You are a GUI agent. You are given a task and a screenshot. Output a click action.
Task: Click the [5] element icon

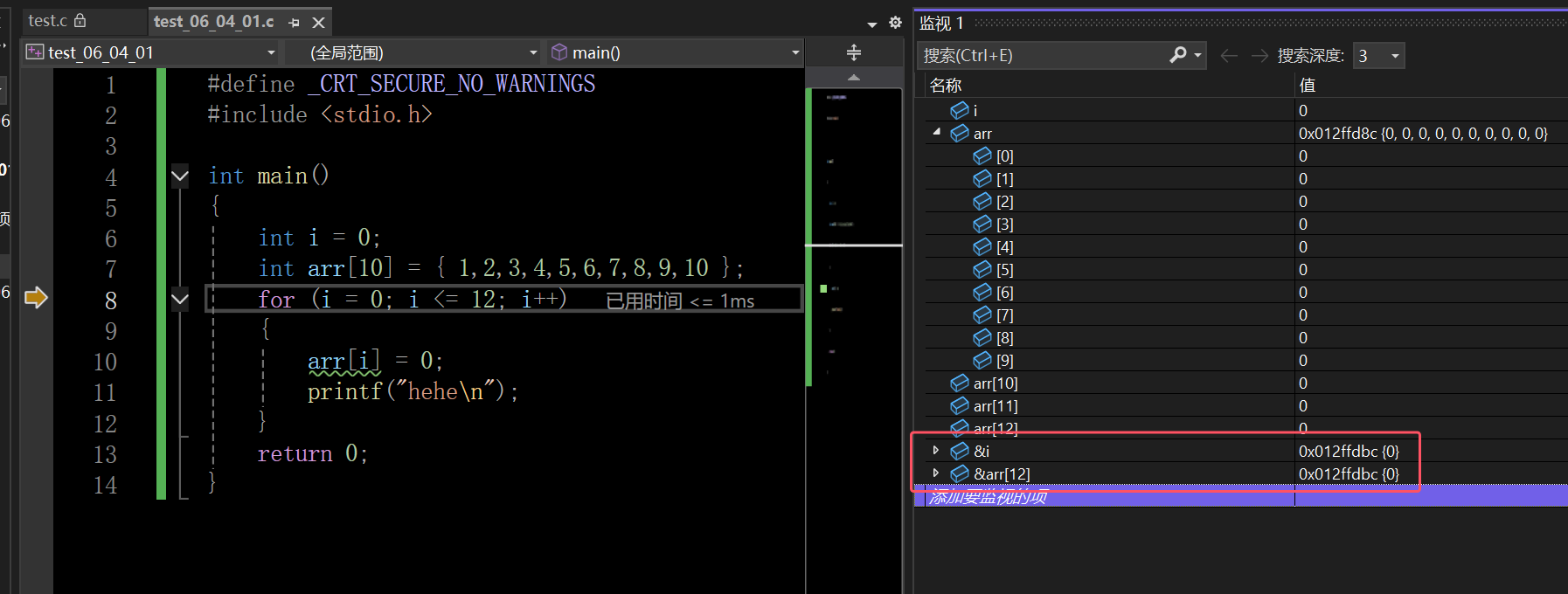coord(982,269)
